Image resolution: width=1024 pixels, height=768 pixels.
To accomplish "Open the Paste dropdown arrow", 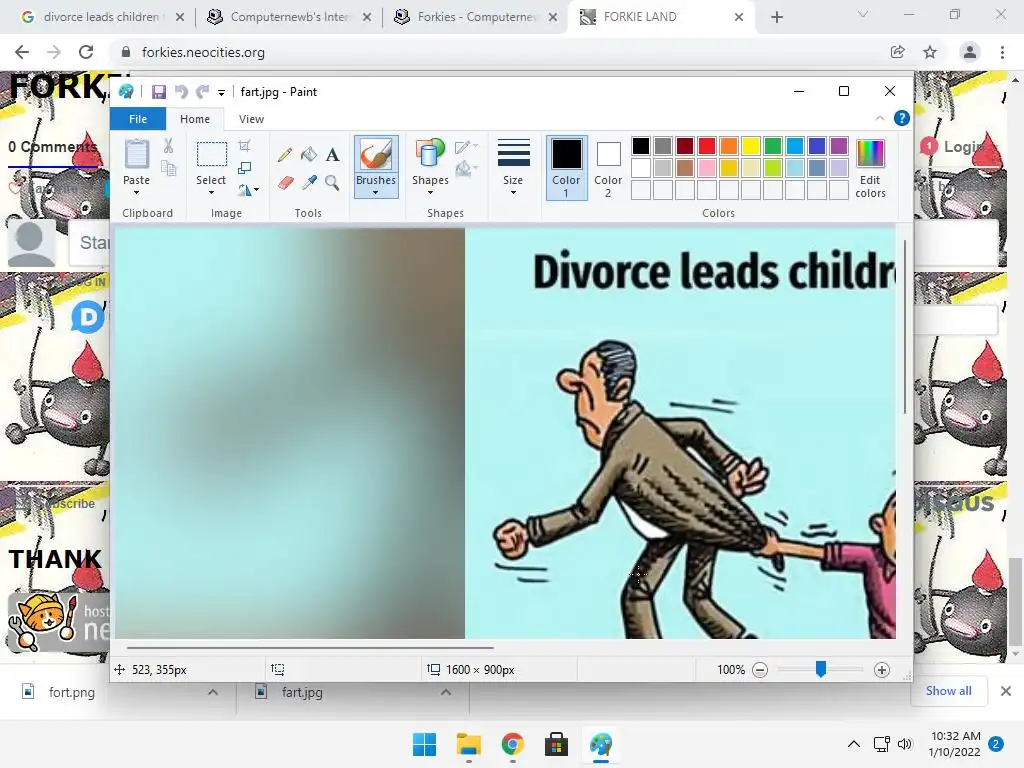I will [136, 193].
